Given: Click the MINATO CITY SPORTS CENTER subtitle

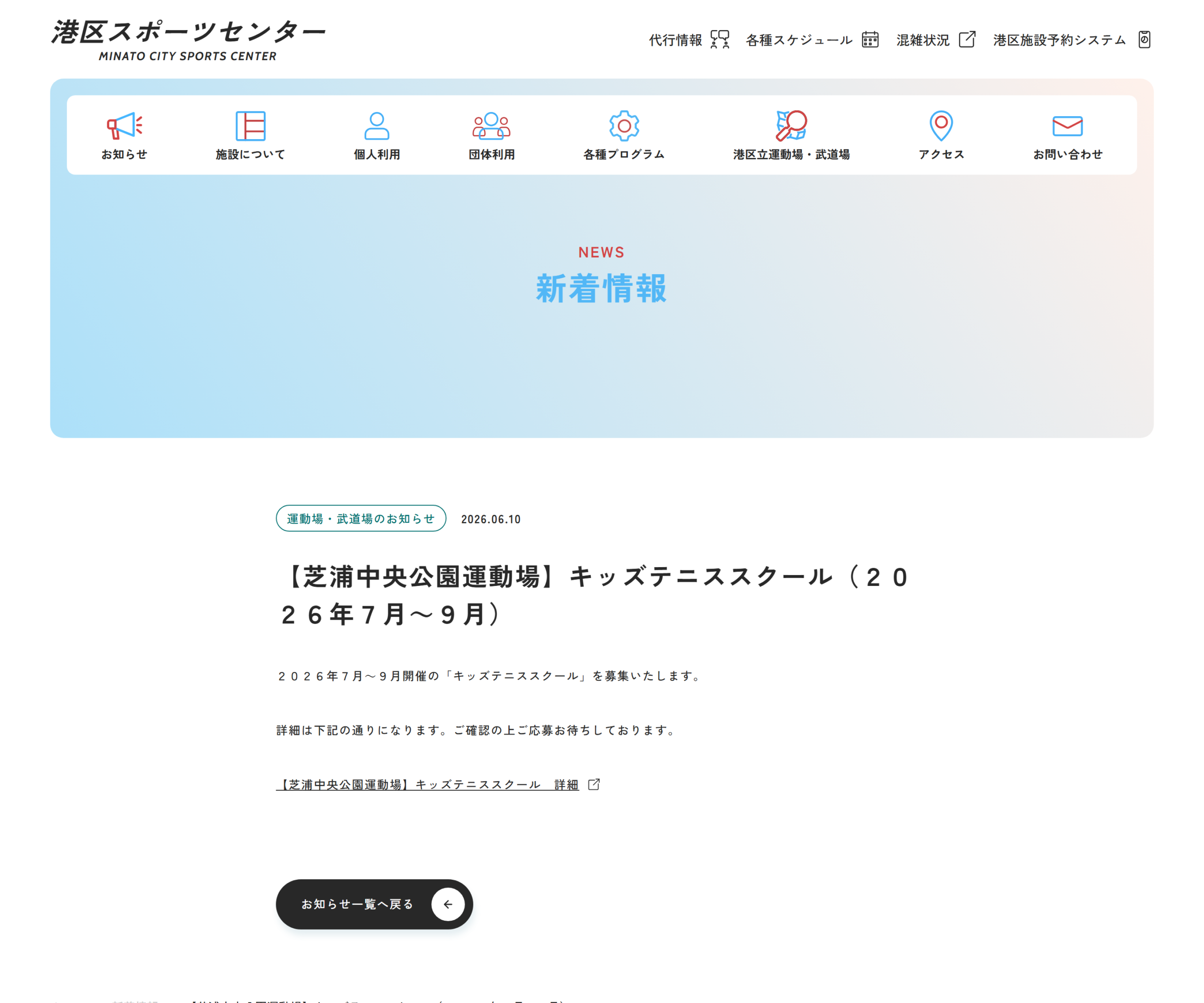Looking at the screenshot, I should (x=188, y=56).
